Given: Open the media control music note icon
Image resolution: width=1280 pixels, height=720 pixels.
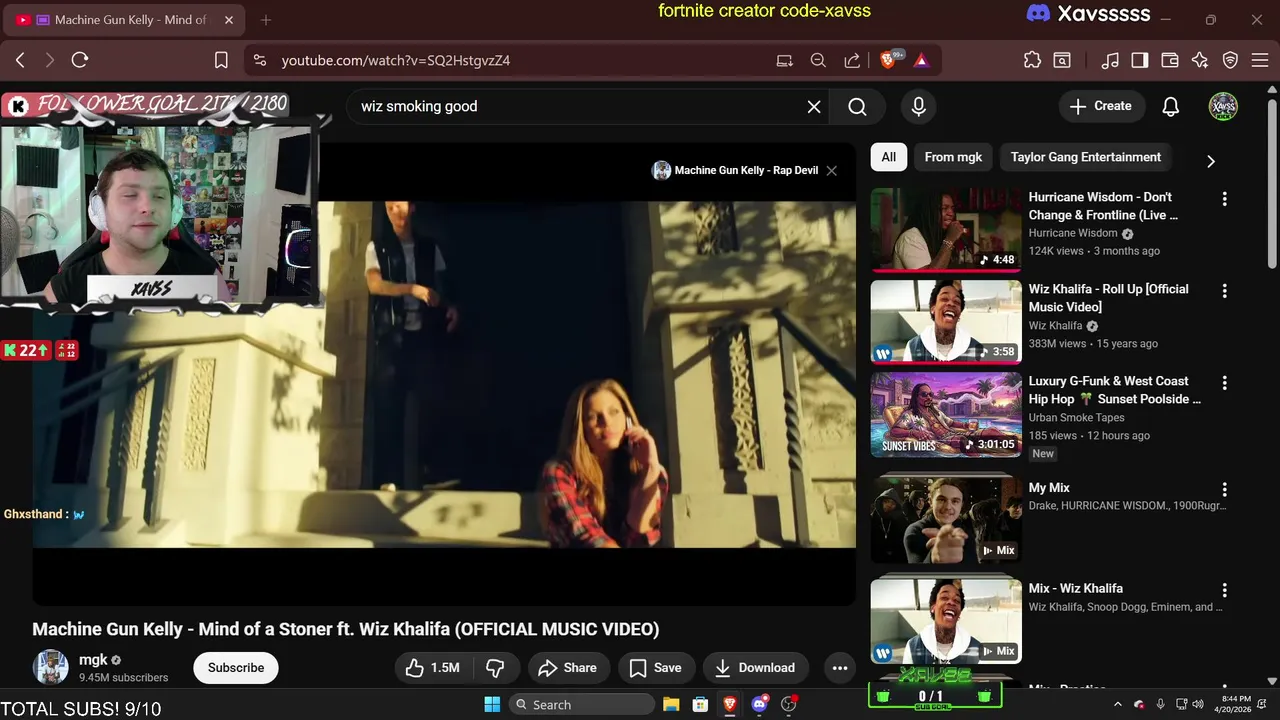Looking at the screenshot, I should pyautogui.click(x=1110, y=60).
